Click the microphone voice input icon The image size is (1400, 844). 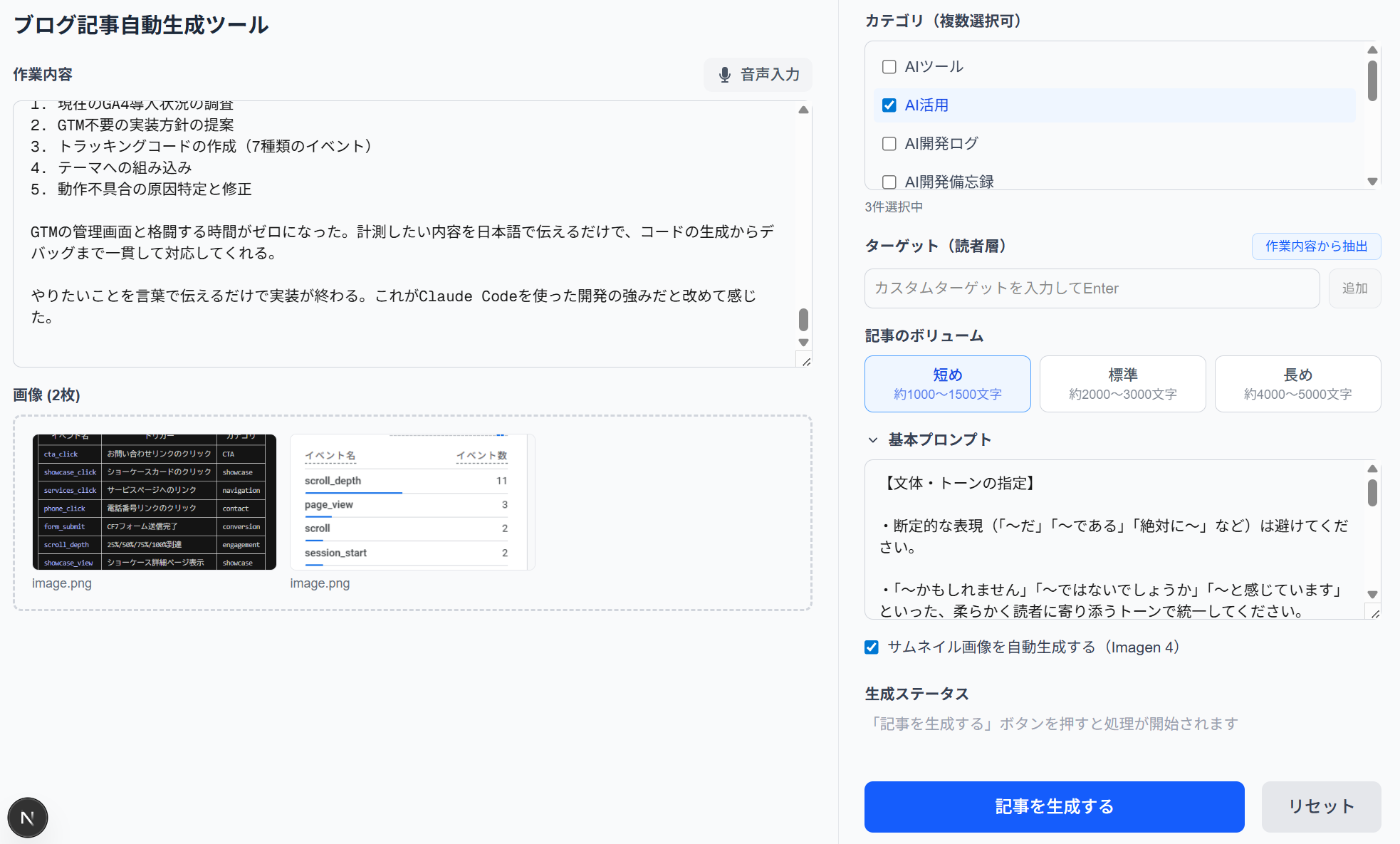[x=724, y=75]
